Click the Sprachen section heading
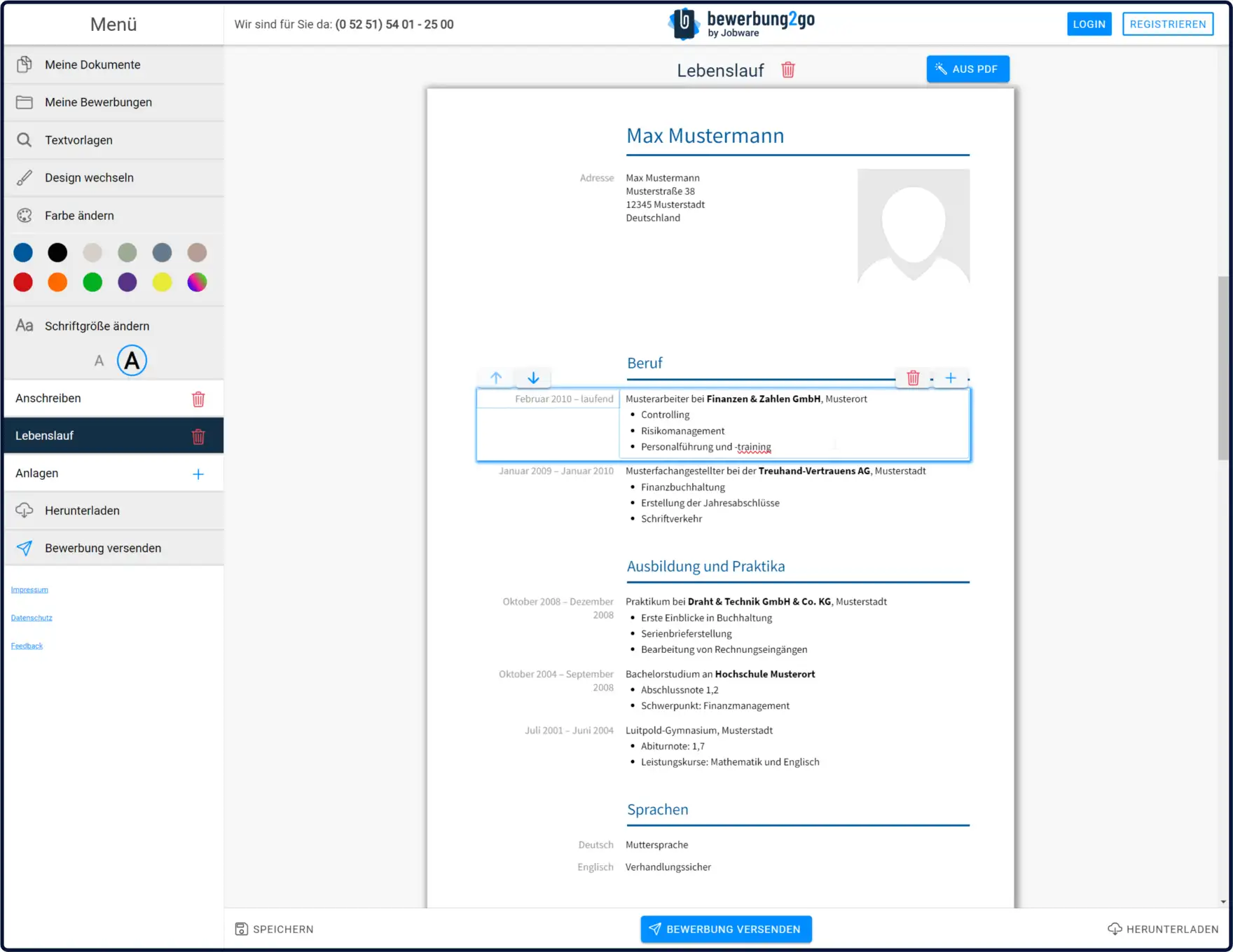 657,810
